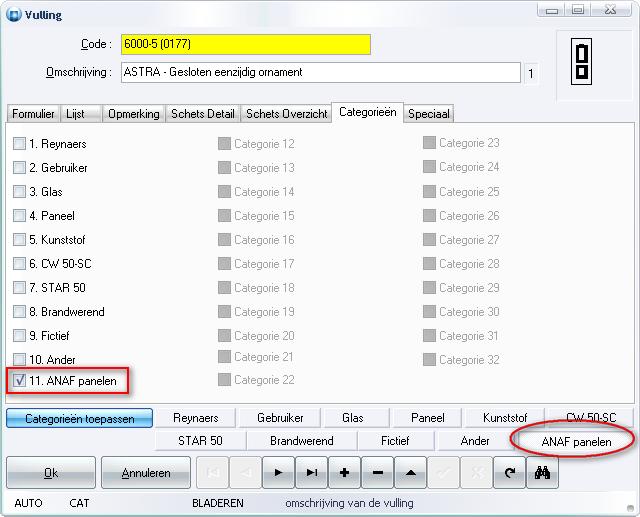Image resolution: width=640 pixels, height=517 pixels.
Task: Open the Opmerking tab
Action: [134, 113]
